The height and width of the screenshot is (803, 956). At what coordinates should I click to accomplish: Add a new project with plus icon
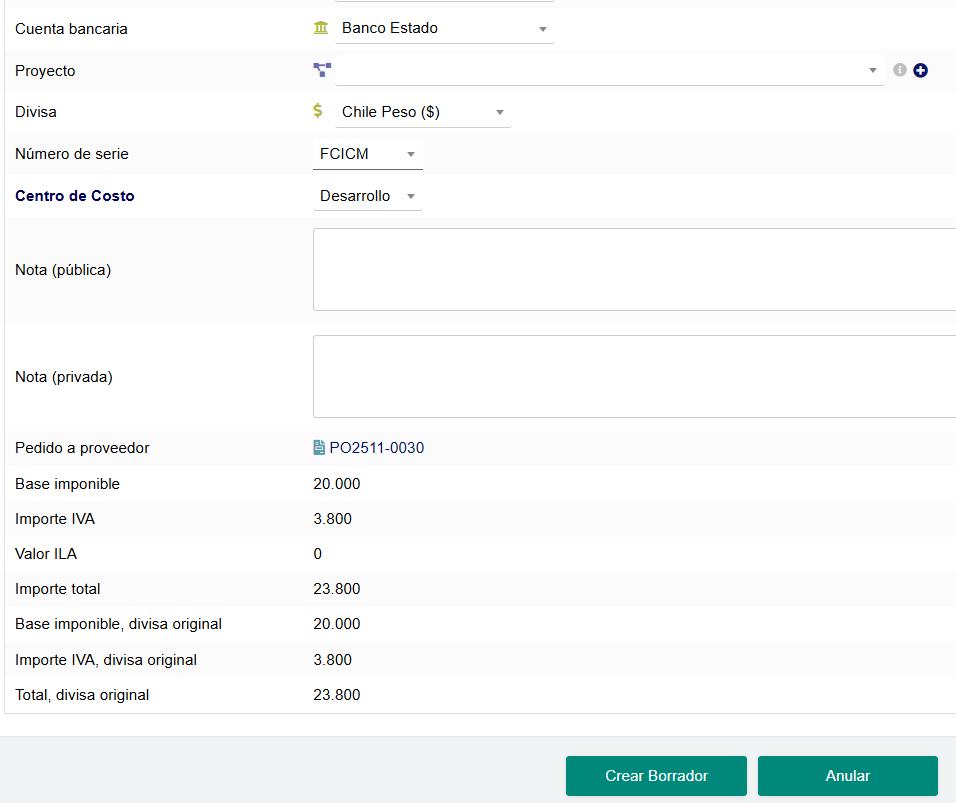pyautogui.click(x=921, y=70)
